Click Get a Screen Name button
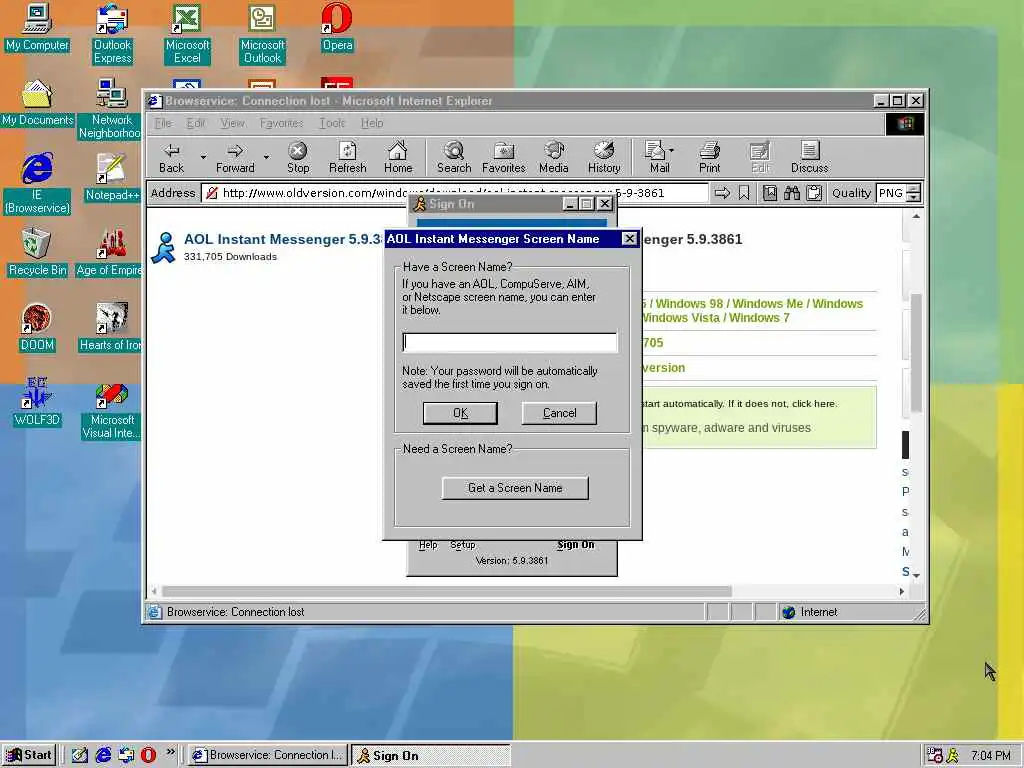1024x768 pixels. (515, 488)
